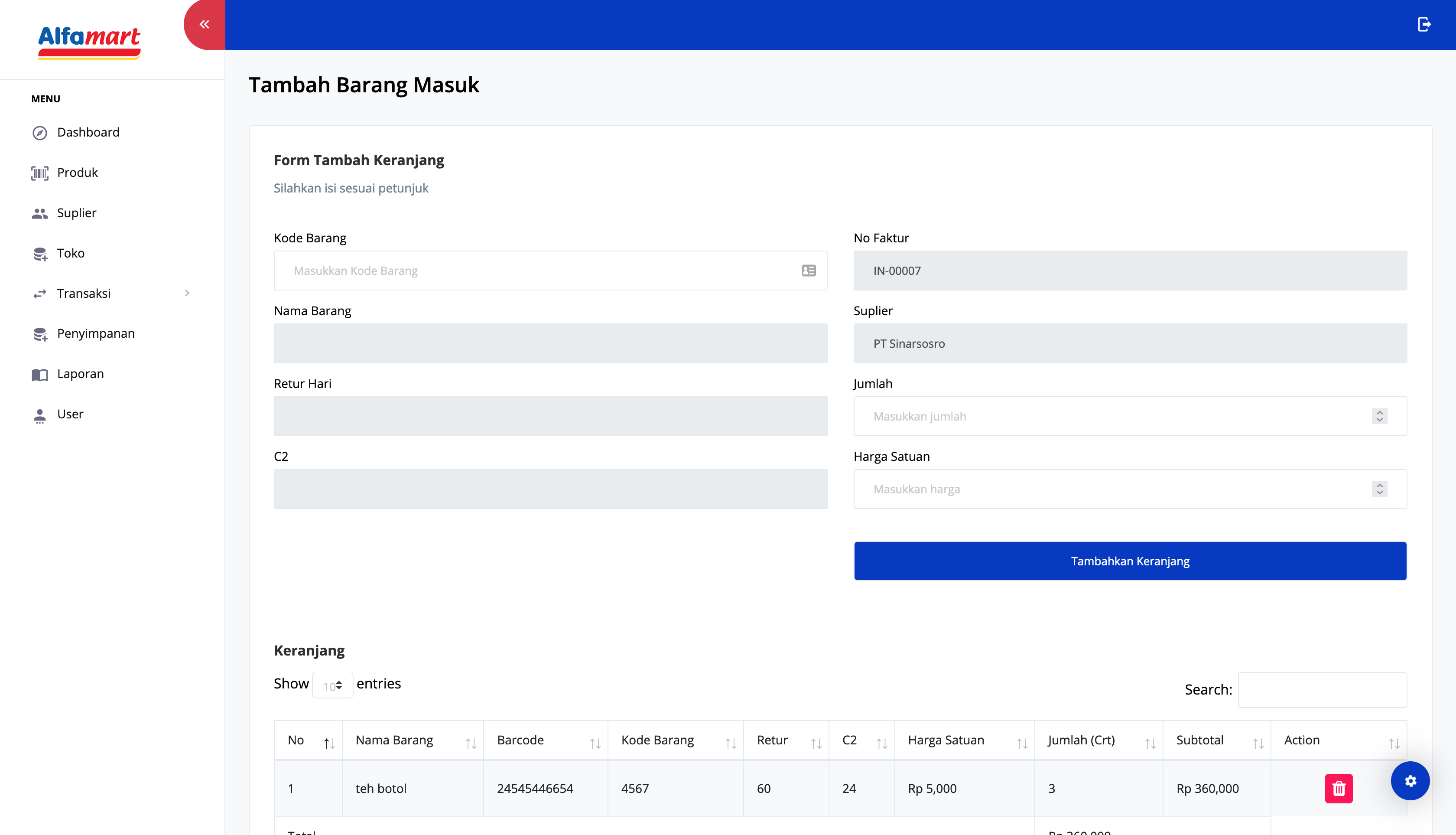
Task: Open the Show entries count dropdown
Action: tap(332, 685)
